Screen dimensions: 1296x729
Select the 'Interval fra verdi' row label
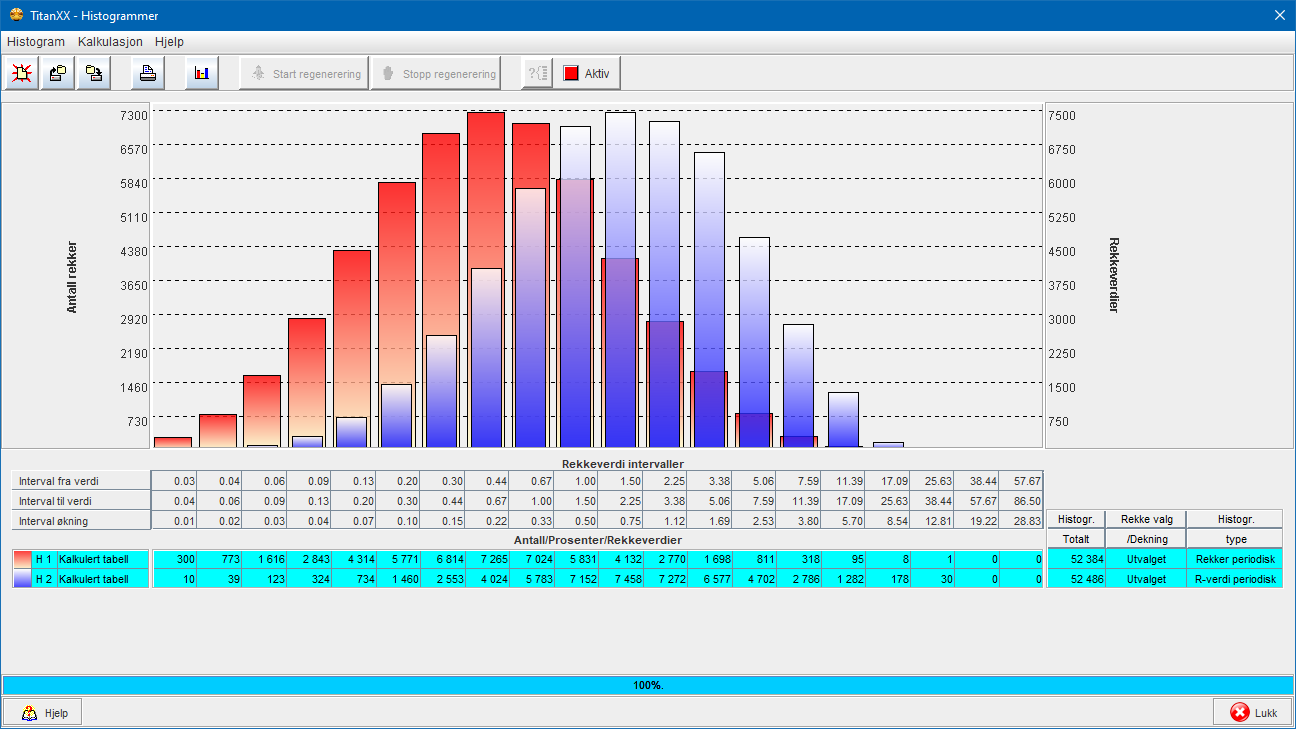point(81,481)
